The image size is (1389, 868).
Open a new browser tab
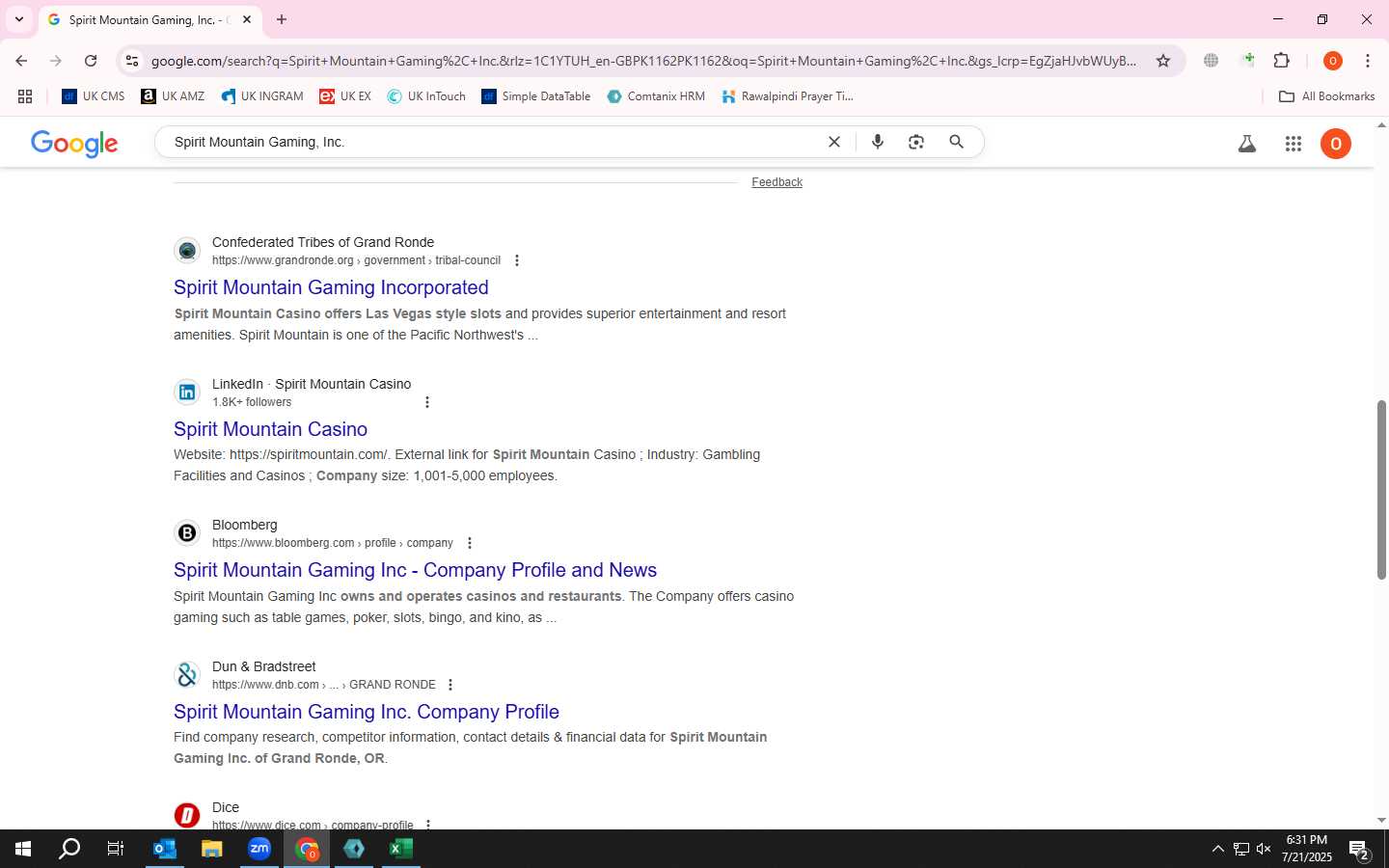(x=282, y=19)
